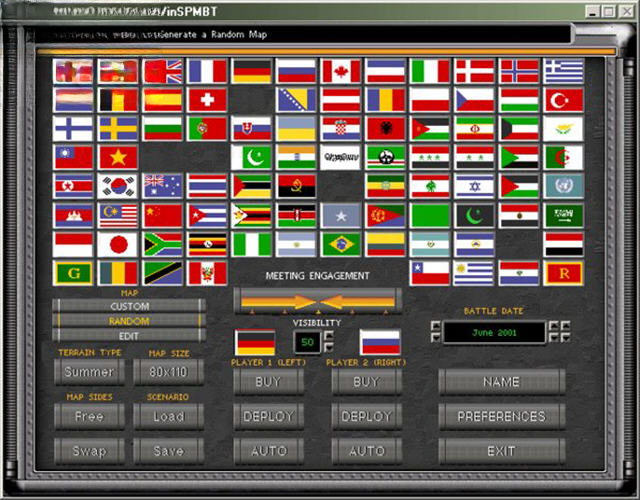Choose the Canada maple leaf flag
640x500 pixels.
[341, 71]
